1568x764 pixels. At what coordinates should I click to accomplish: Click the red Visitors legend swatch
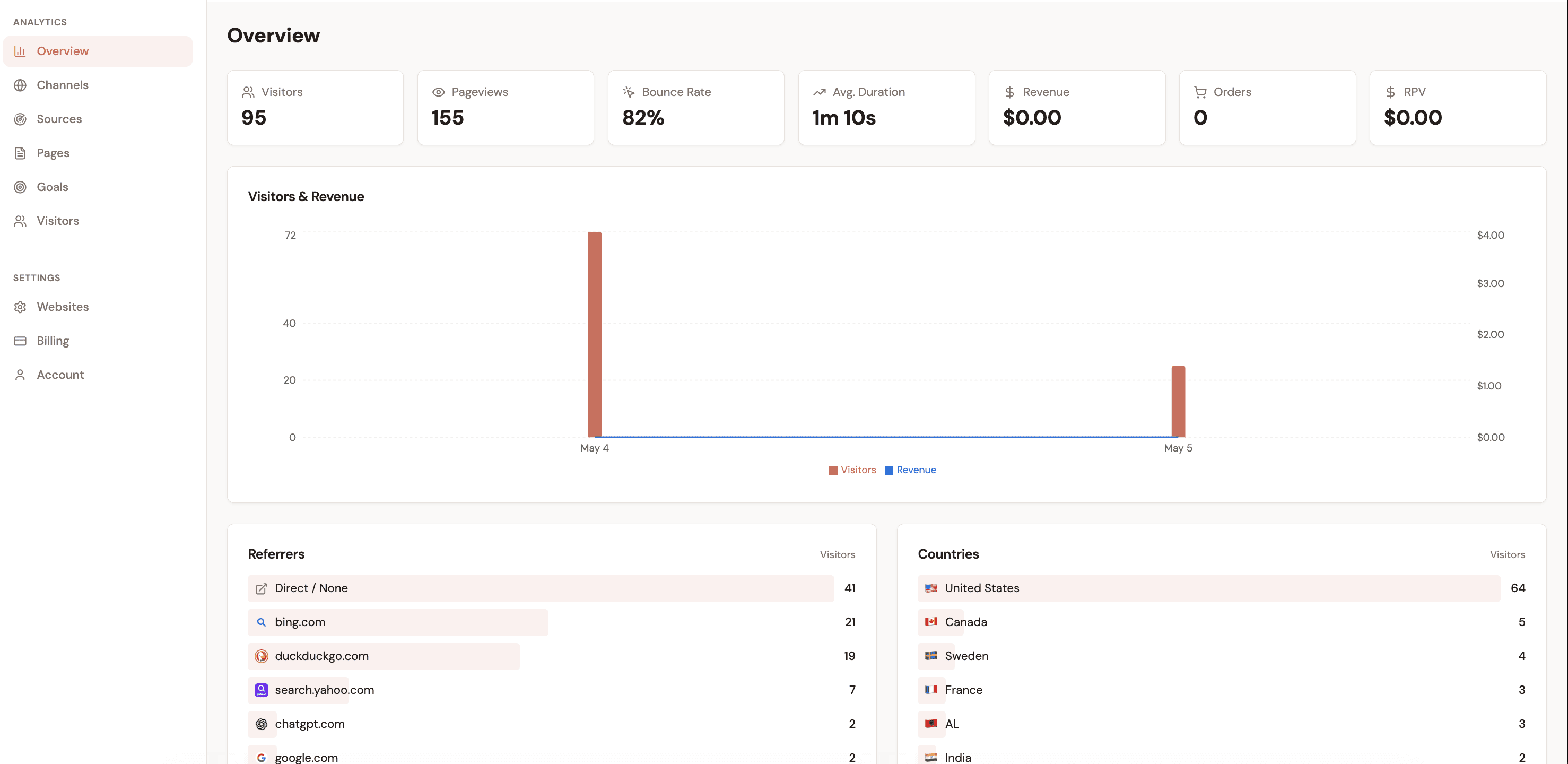(x=833, y=471)
